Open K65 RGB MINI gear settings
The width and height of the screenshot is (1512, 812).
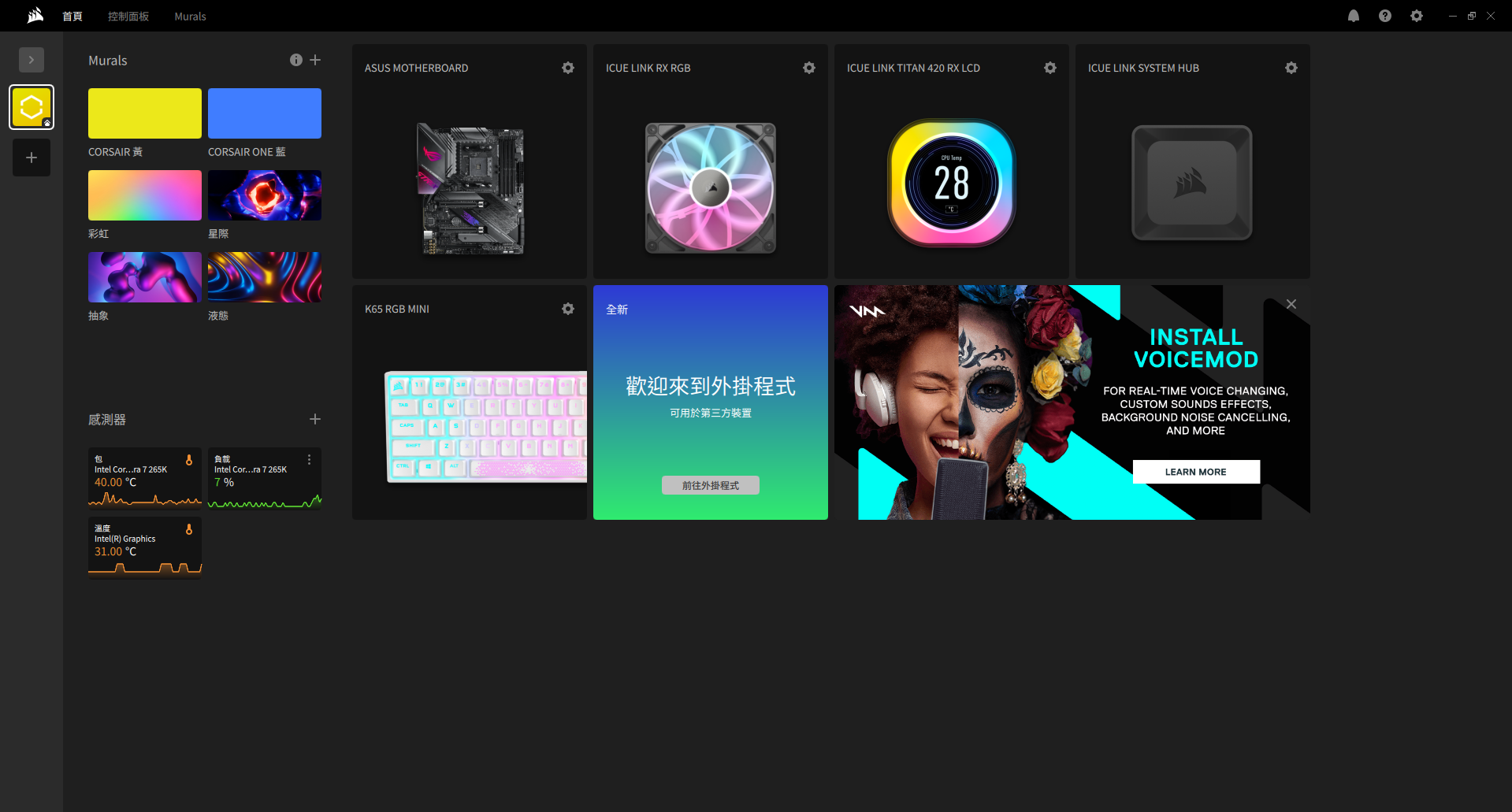pos(568,309)
